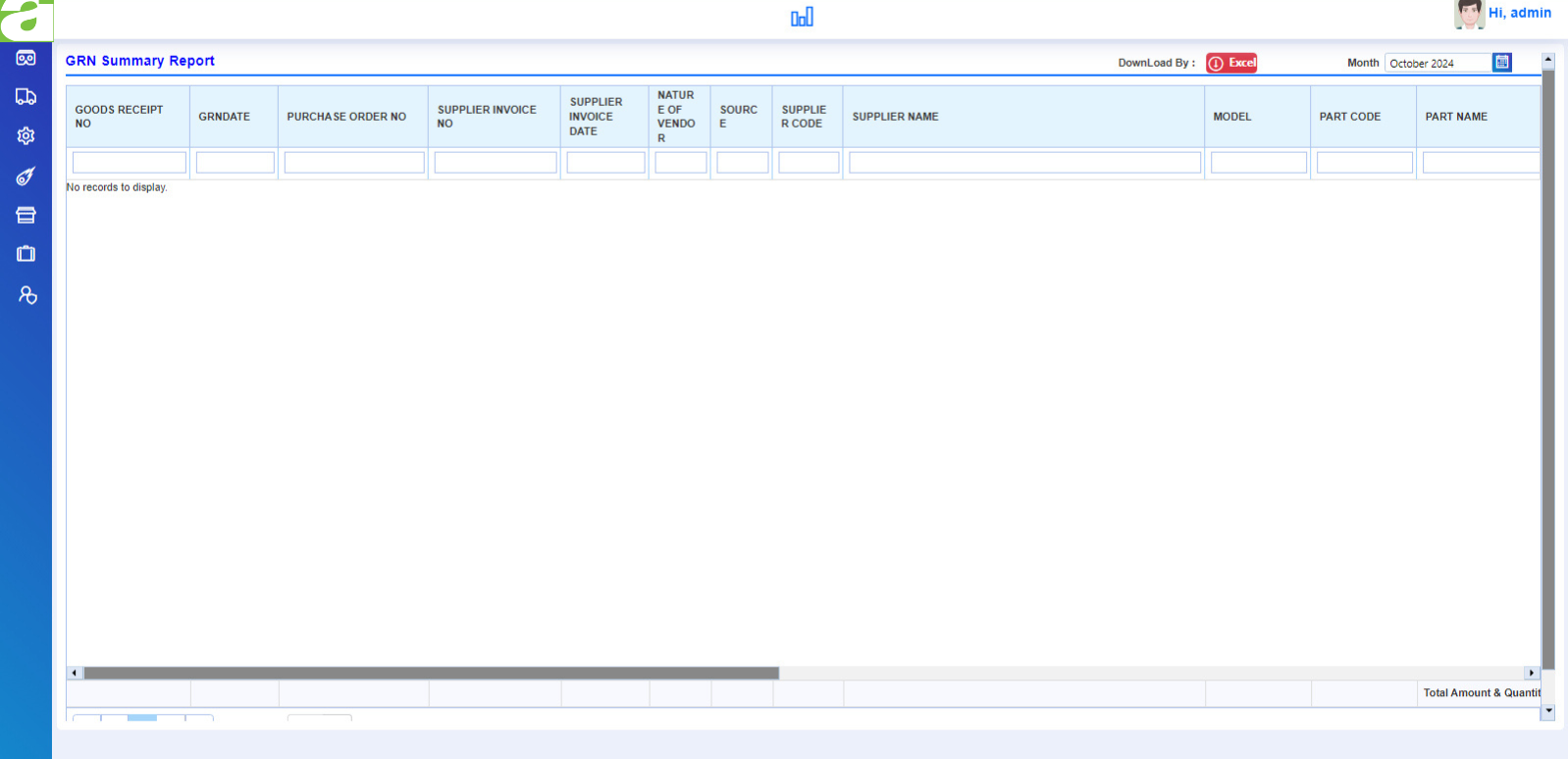1568x759 pixels.
Task: Filter by Part Name column
Action: 1481,162
